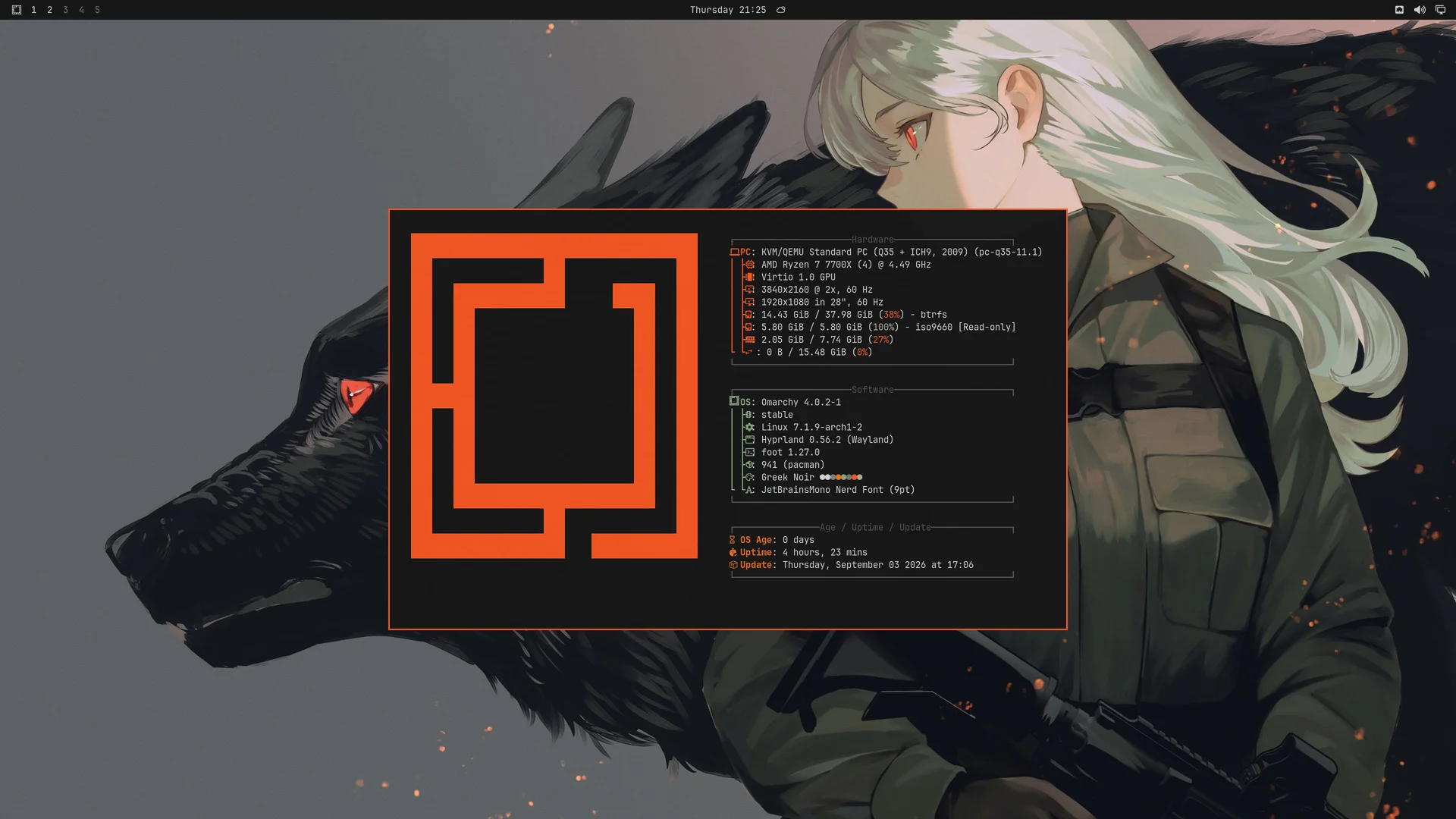Click the PC icon in Hardware section

[734, 252]
